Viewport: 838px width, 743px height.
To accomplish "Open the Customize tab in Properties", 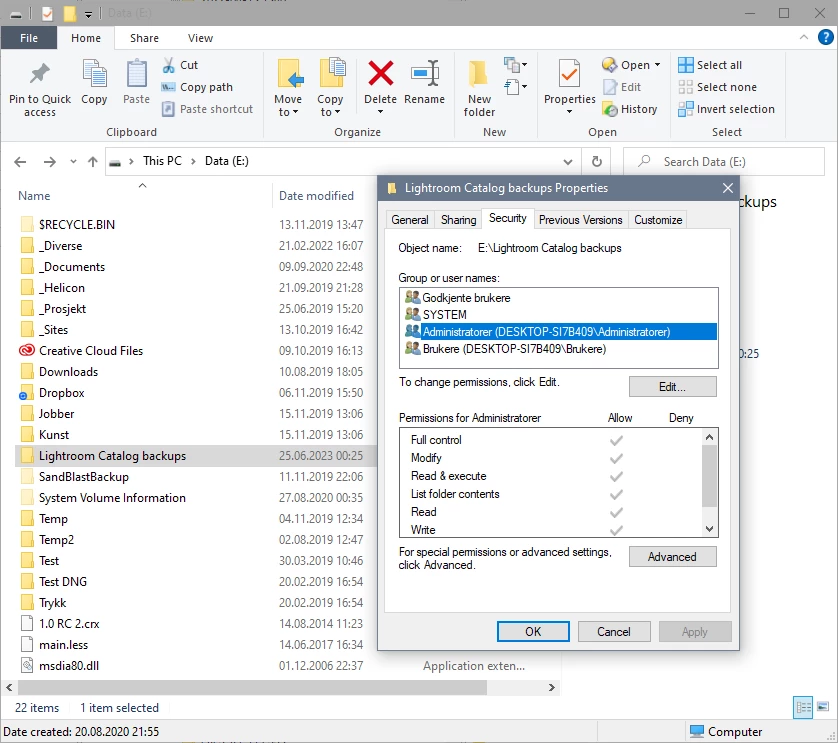I will (x=658, y=220).
